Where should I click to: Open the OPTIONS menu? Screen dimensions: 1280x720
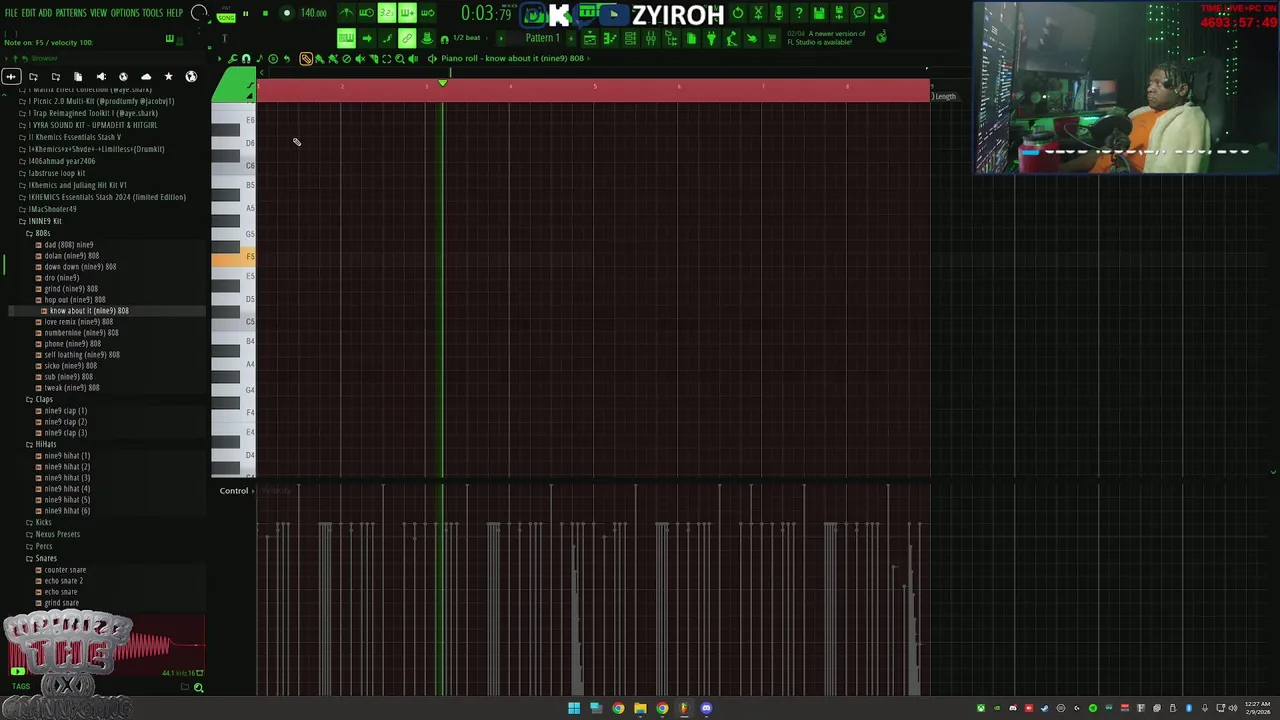[125, 13]
